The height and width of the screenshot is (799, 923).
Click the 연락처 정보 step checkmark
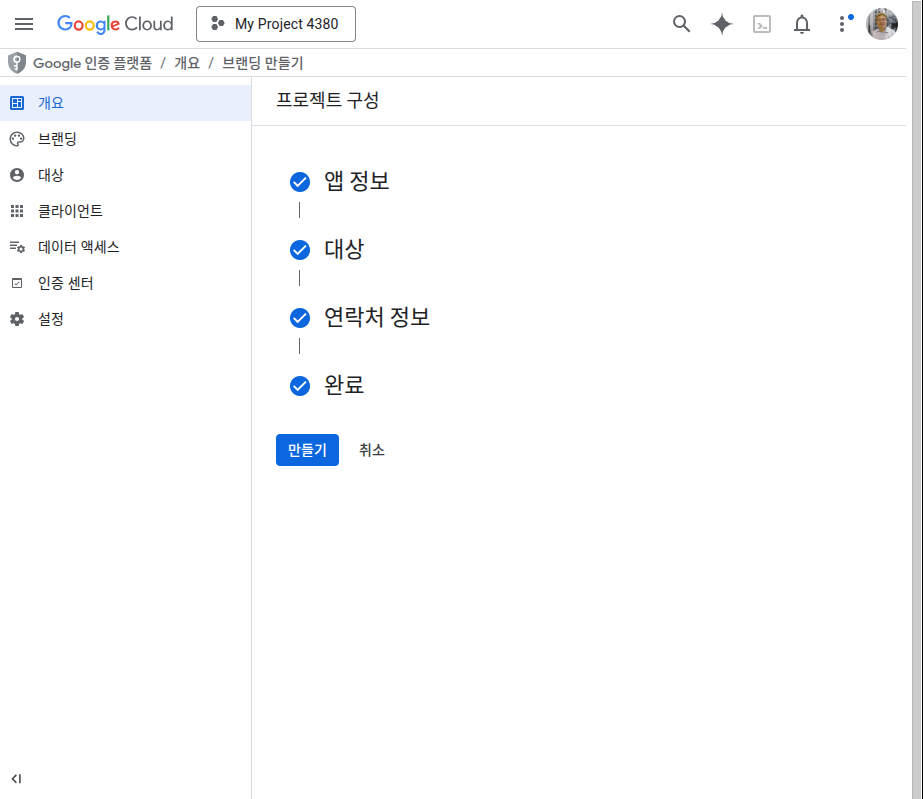coord(299,318)
